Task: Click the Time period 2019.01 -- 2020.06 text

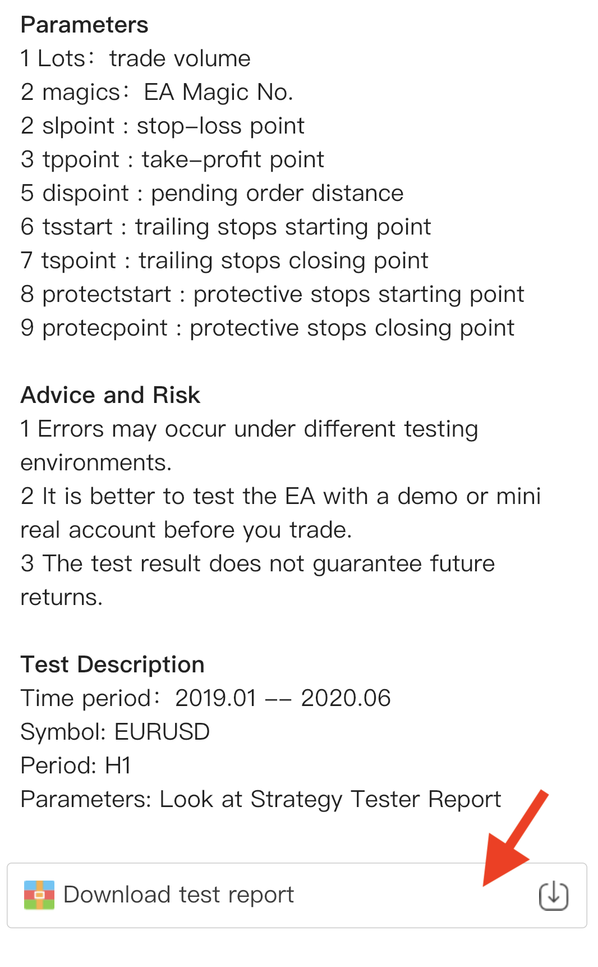Action: 205,698
